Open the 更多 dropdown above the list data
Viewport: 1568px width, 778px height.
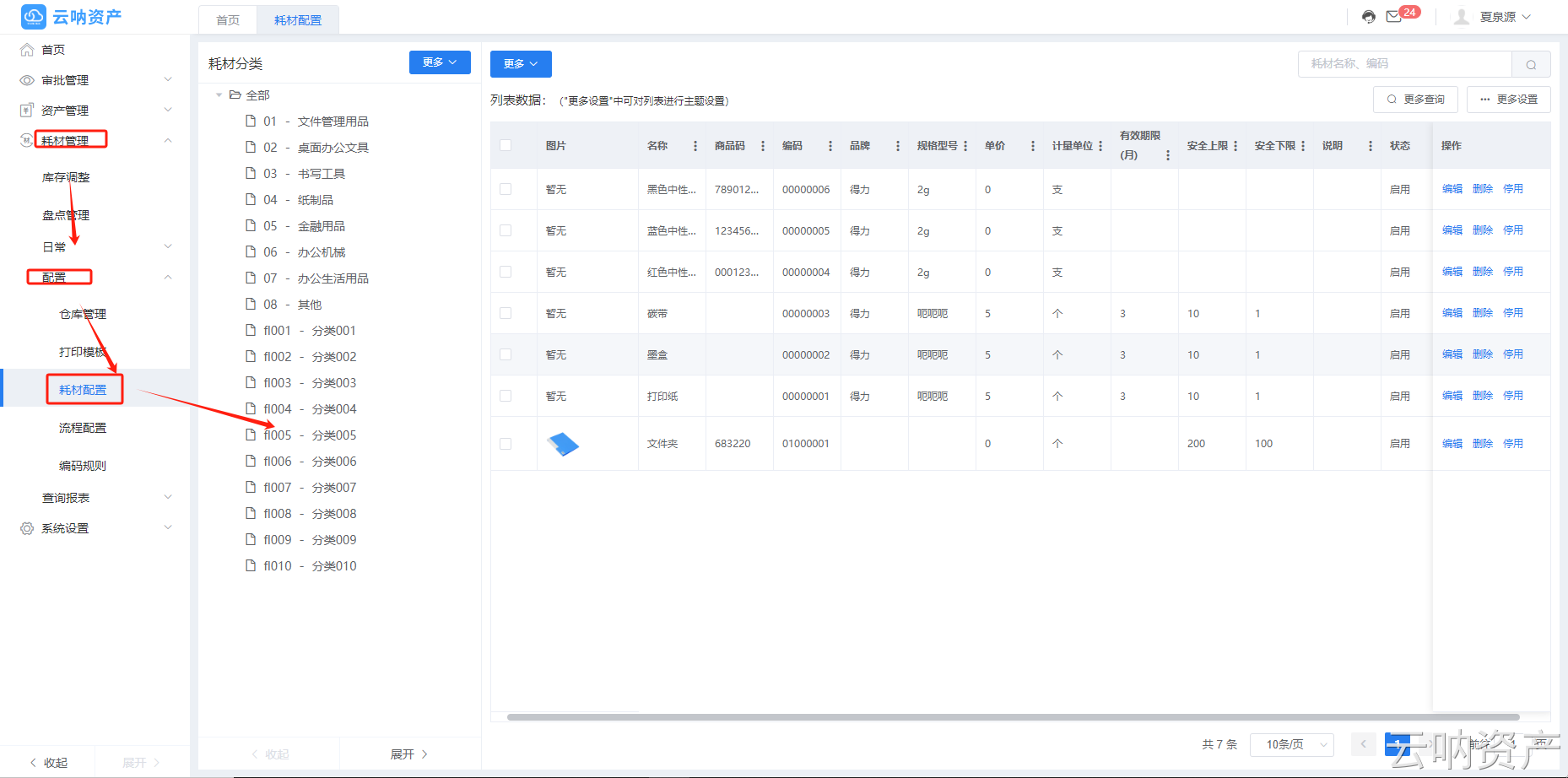[x=521, y=64]
